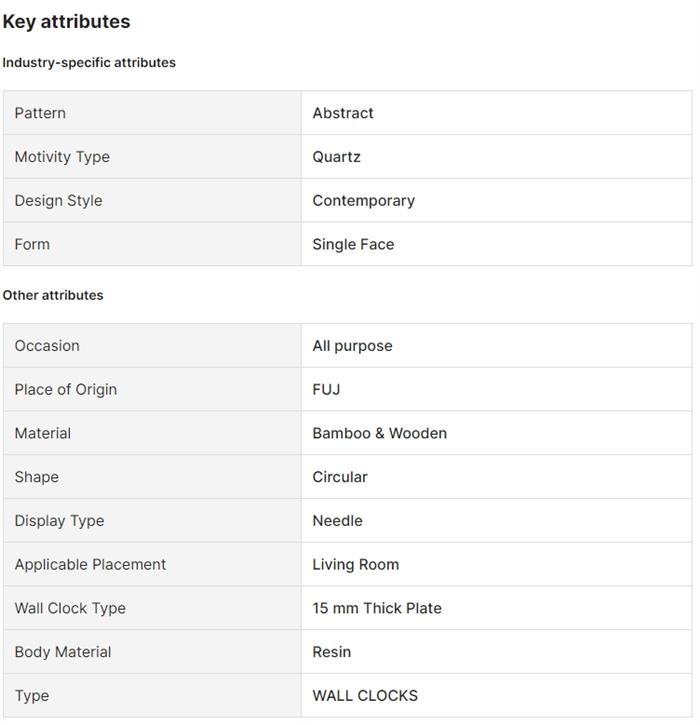The image size is (700, 725).
Task: Select the Industry-specific attributes subheading
Action: [89, 62]
